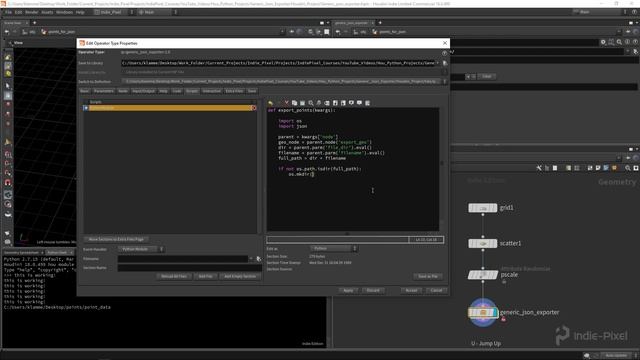
Task: Click the sticky note icon in network toolbar
Action: pyautogui.click(x=598, y=168)
